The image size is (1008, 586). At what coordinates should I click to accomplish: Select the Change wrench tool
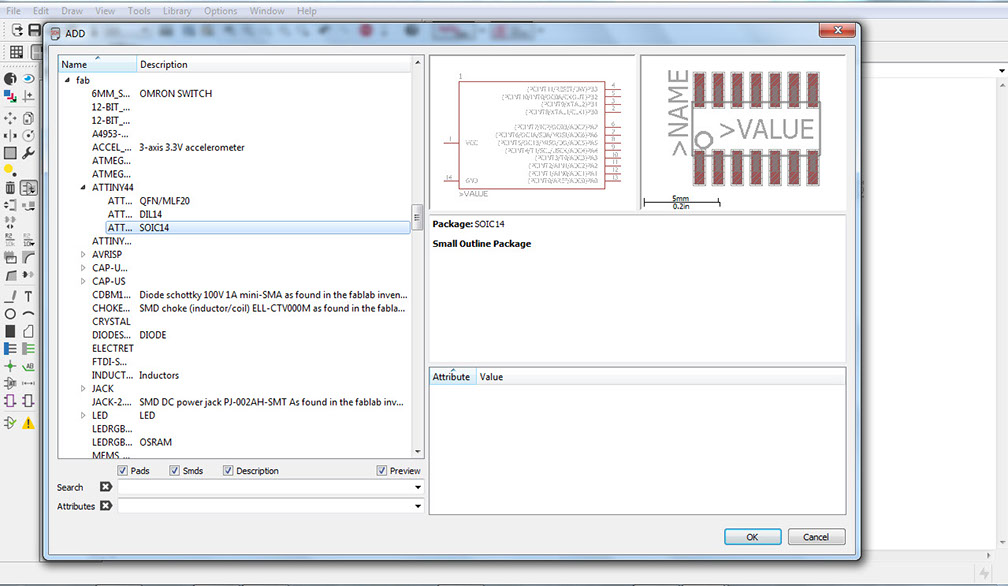28,153
